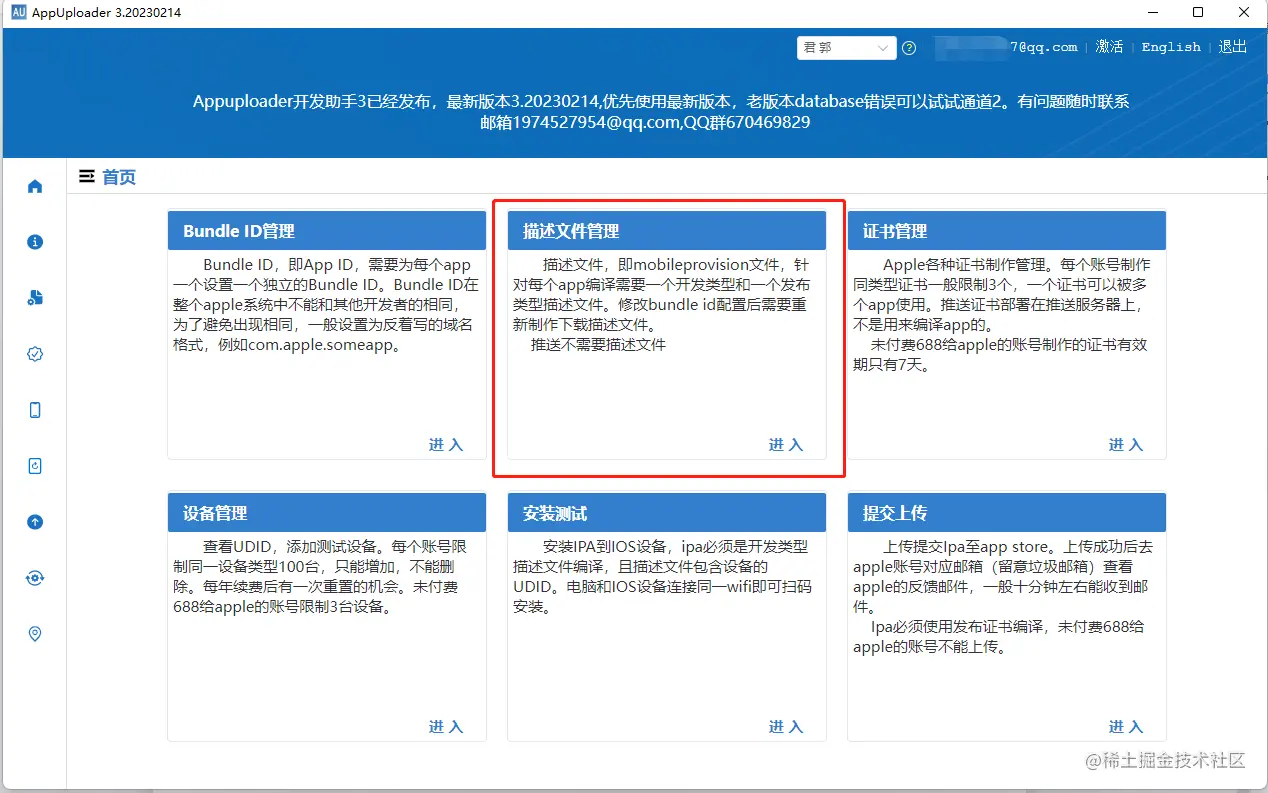Close the AppUploader window
The image size is (1268, 793).
(1244, 13)
